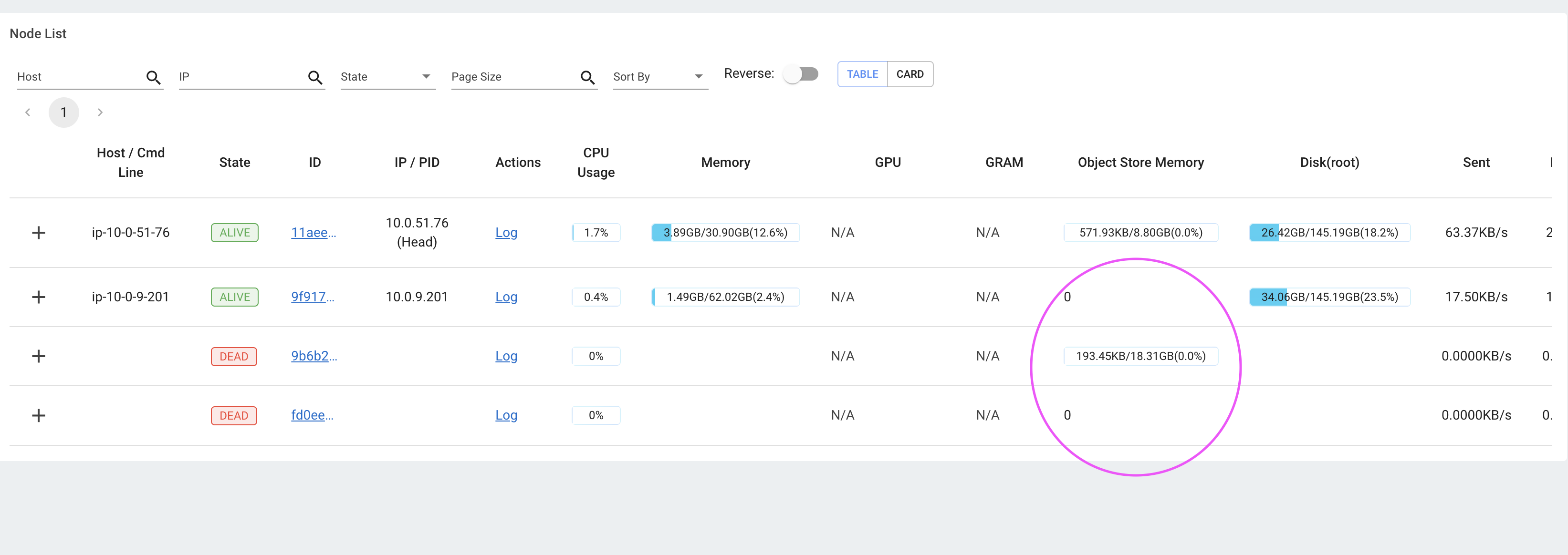Expand the ip-10-0-51-76 row plus icon
The width and height of the screenshot is (1568, 555).
coord(38,233)
